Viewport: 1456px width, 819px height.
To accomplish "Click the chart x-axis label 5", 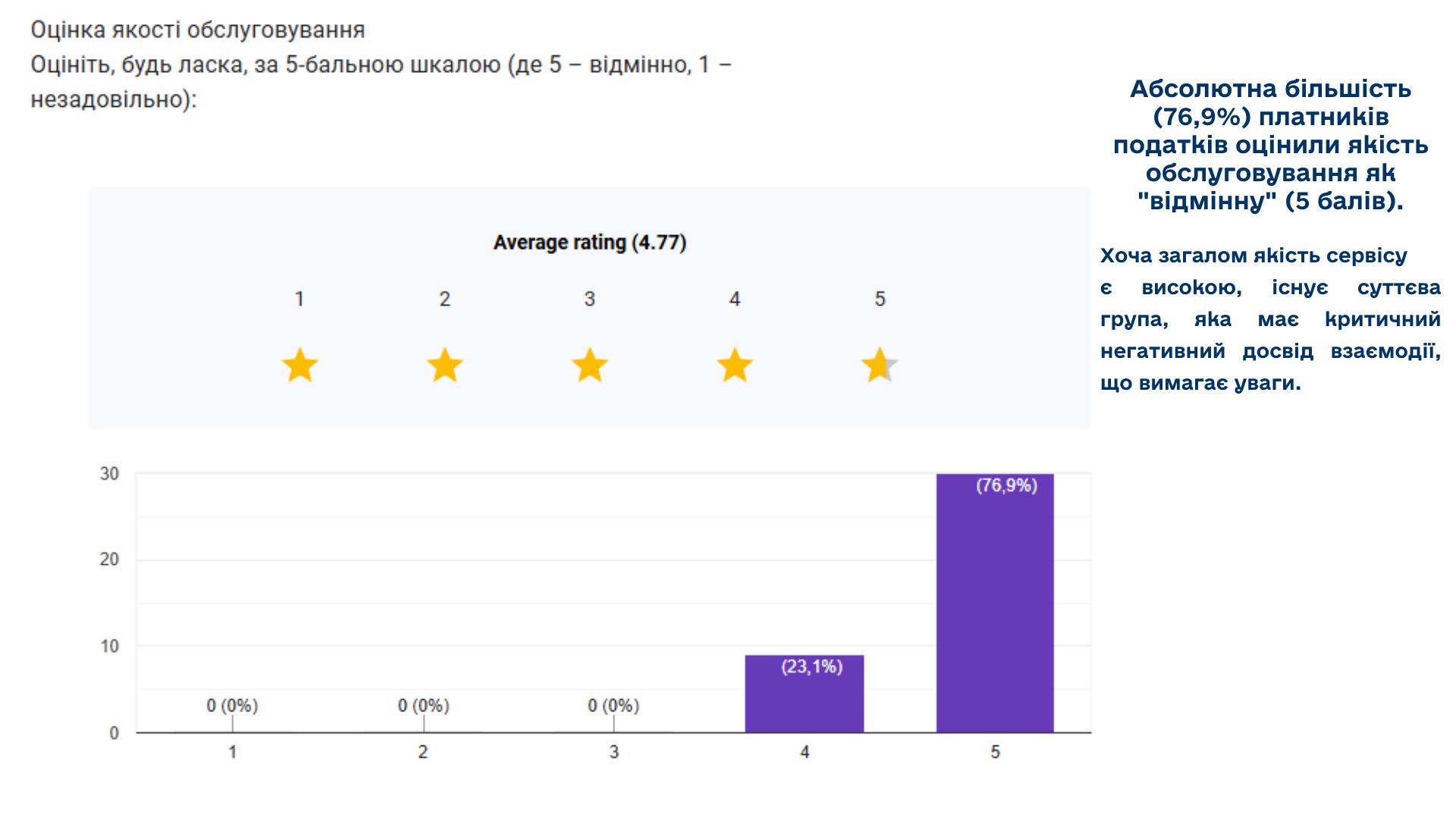I will pos(995,752).
